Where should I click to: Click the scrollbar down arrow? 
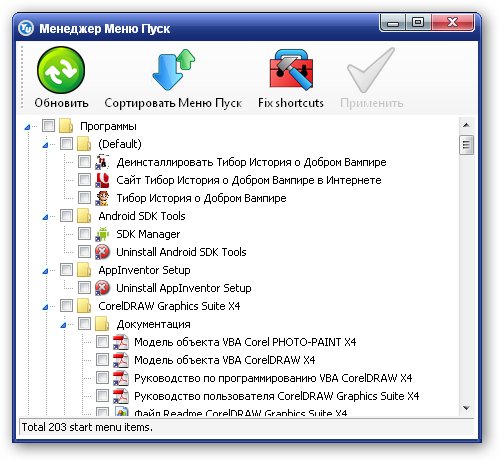(x=466, y=408)
